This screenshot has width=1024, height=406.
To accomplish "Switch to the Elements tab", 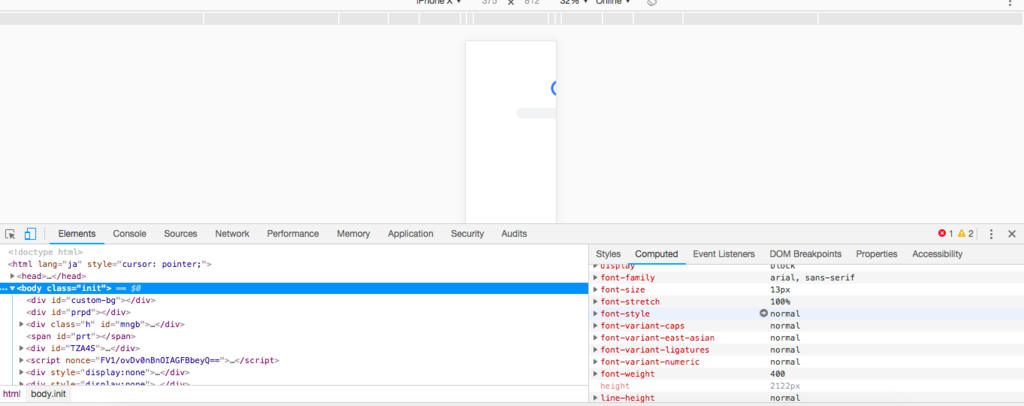I will coord(76,234).
